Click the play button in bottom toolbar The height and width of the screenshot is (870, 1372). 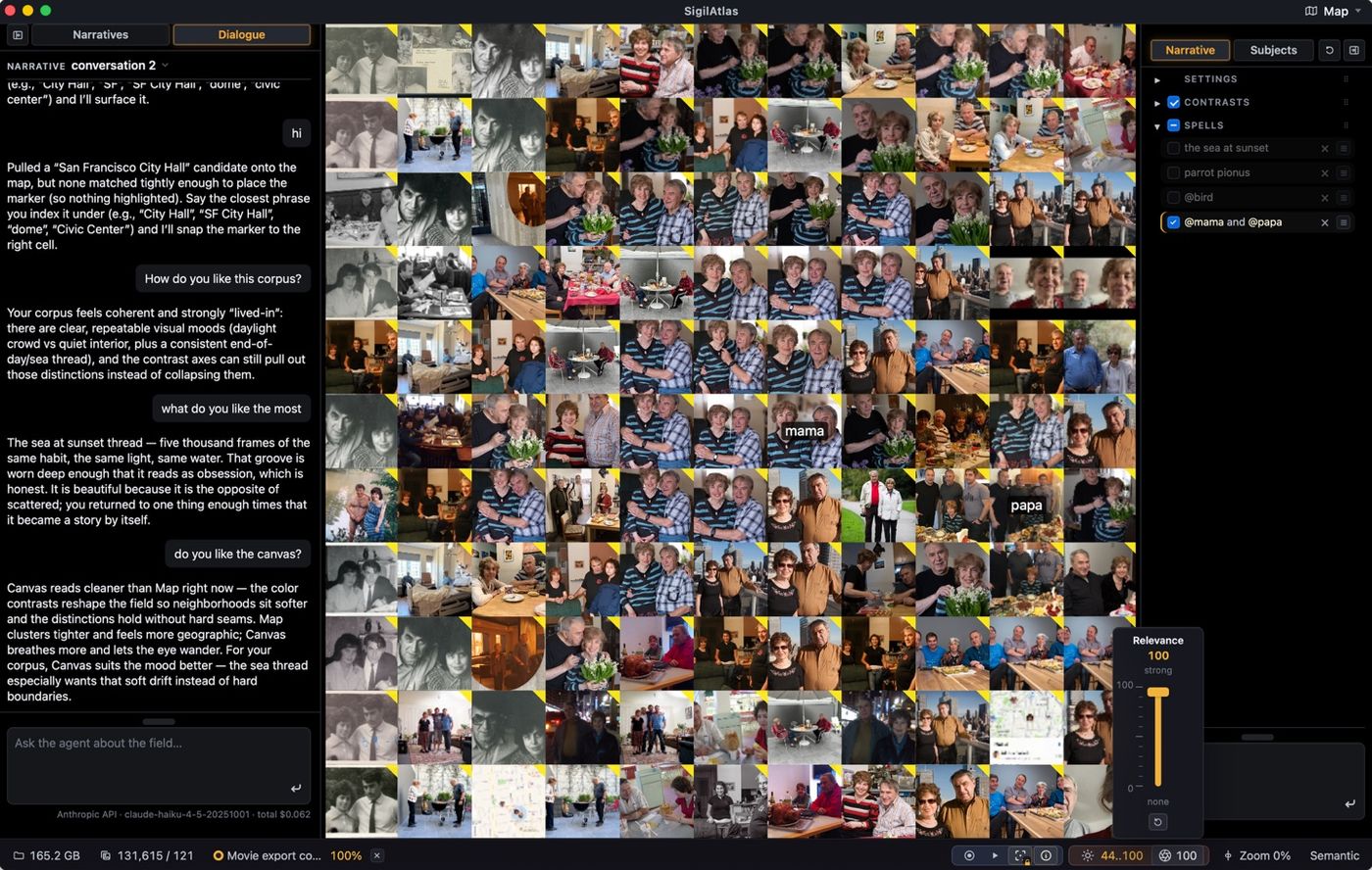pos(995,855)
